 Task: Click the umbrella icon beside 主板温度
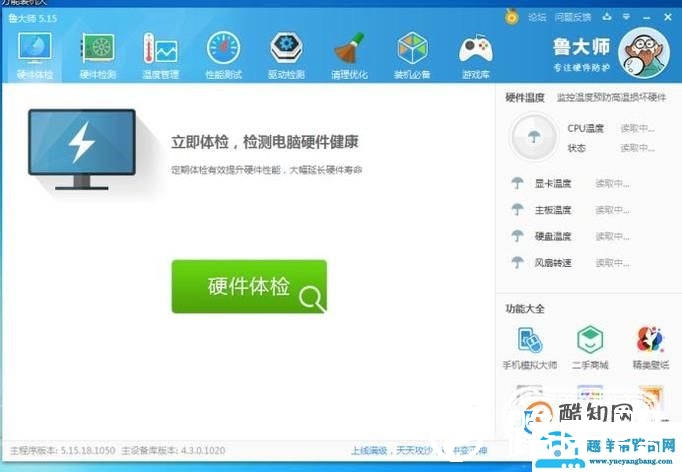pyautogui.click(x=517, y=210)
